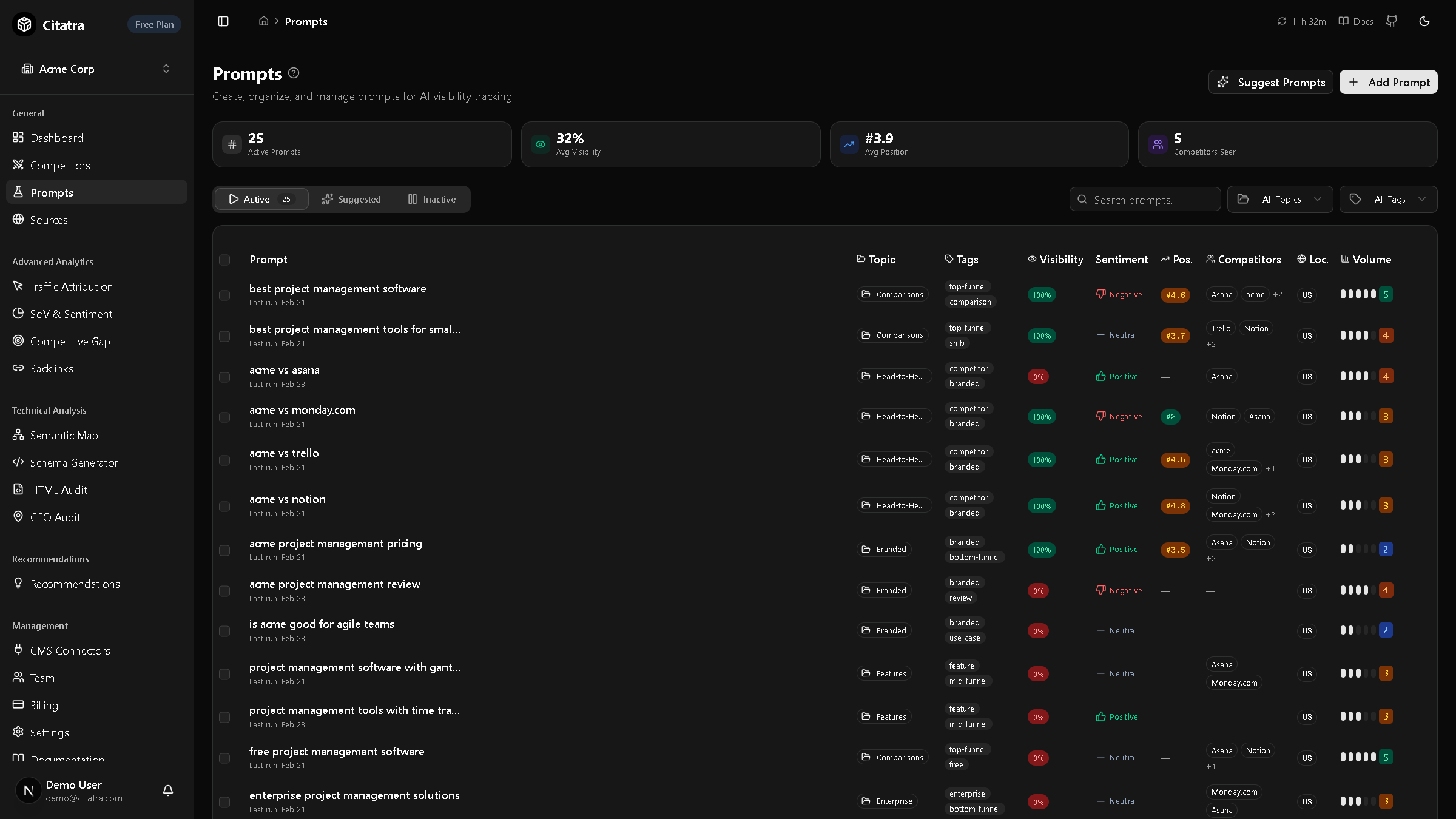The width and height of the screenshot is (1456, 819).
Task: Select checkbox for acme vs asana row
Action: 224,377
